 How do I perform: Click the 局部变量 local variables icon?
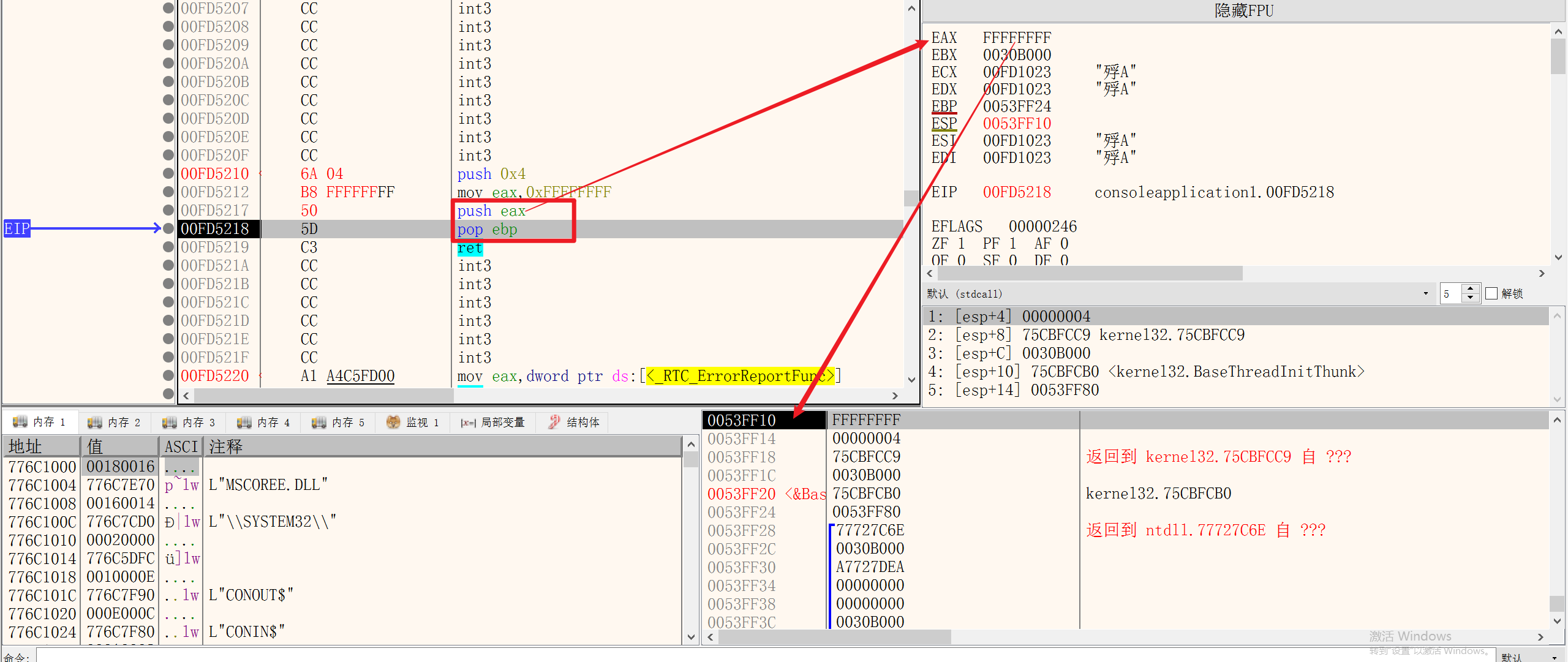(x=468, y=423)
